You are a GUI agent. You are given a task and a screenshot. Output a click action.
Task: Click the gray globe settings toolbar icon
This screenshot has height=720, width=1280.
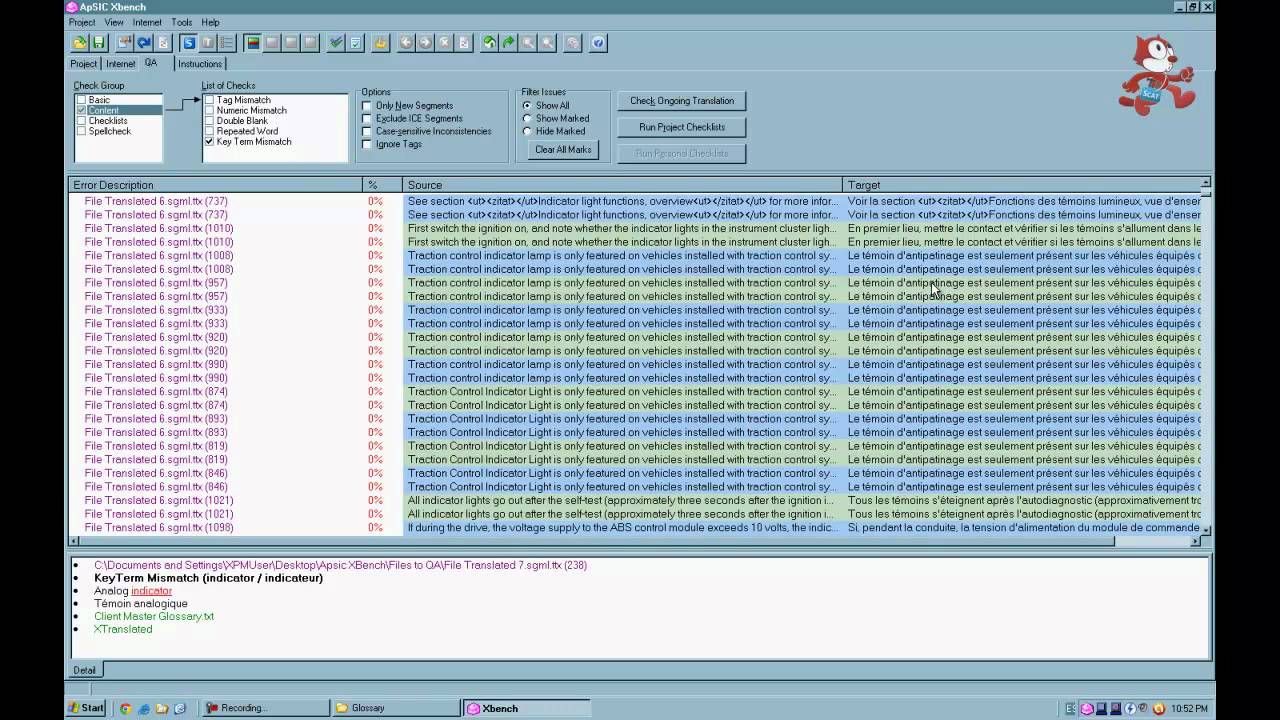(x=572, y=43)
